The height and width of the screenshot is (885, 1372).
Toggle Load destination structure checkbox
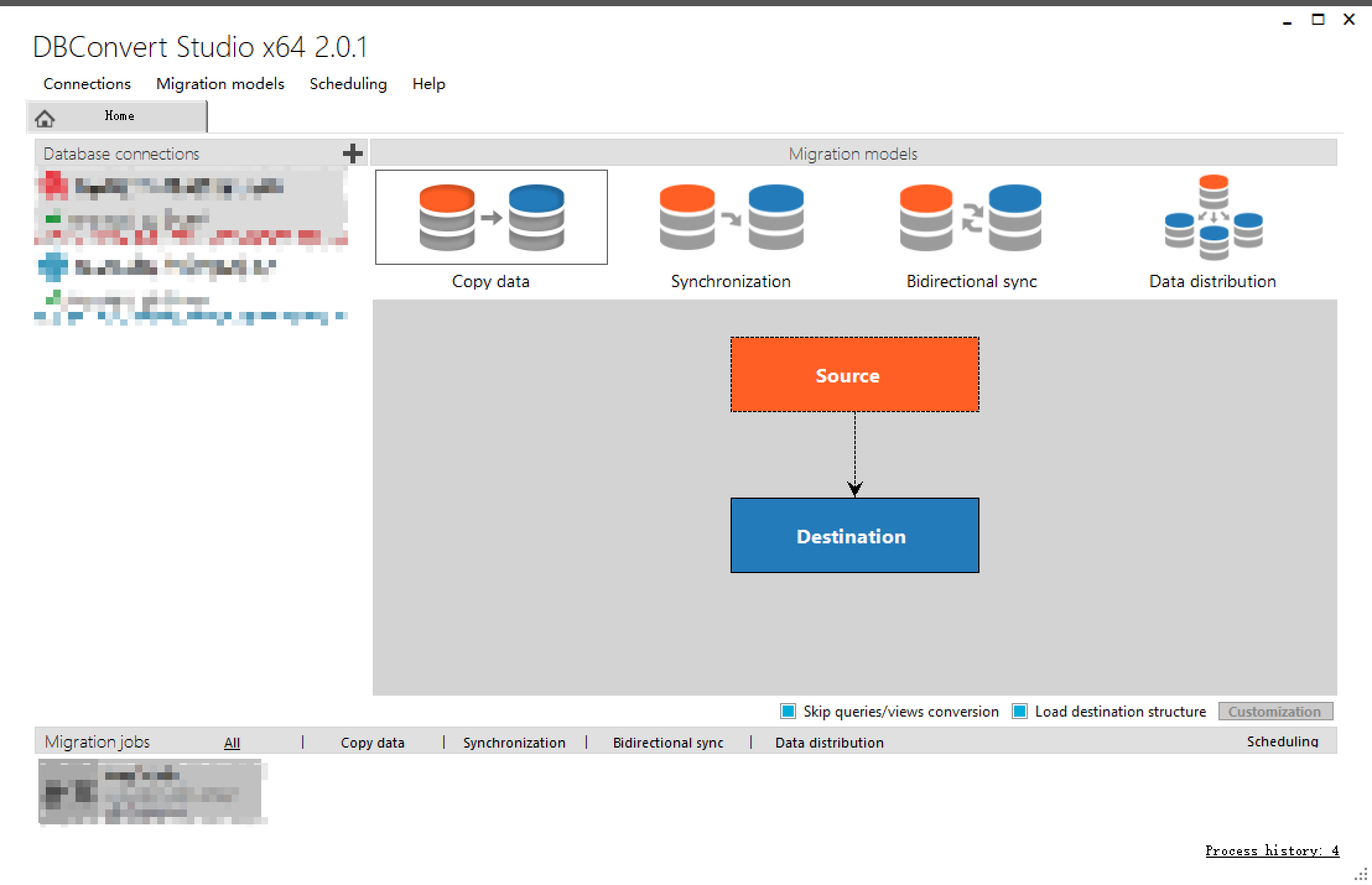point(1020,712)
